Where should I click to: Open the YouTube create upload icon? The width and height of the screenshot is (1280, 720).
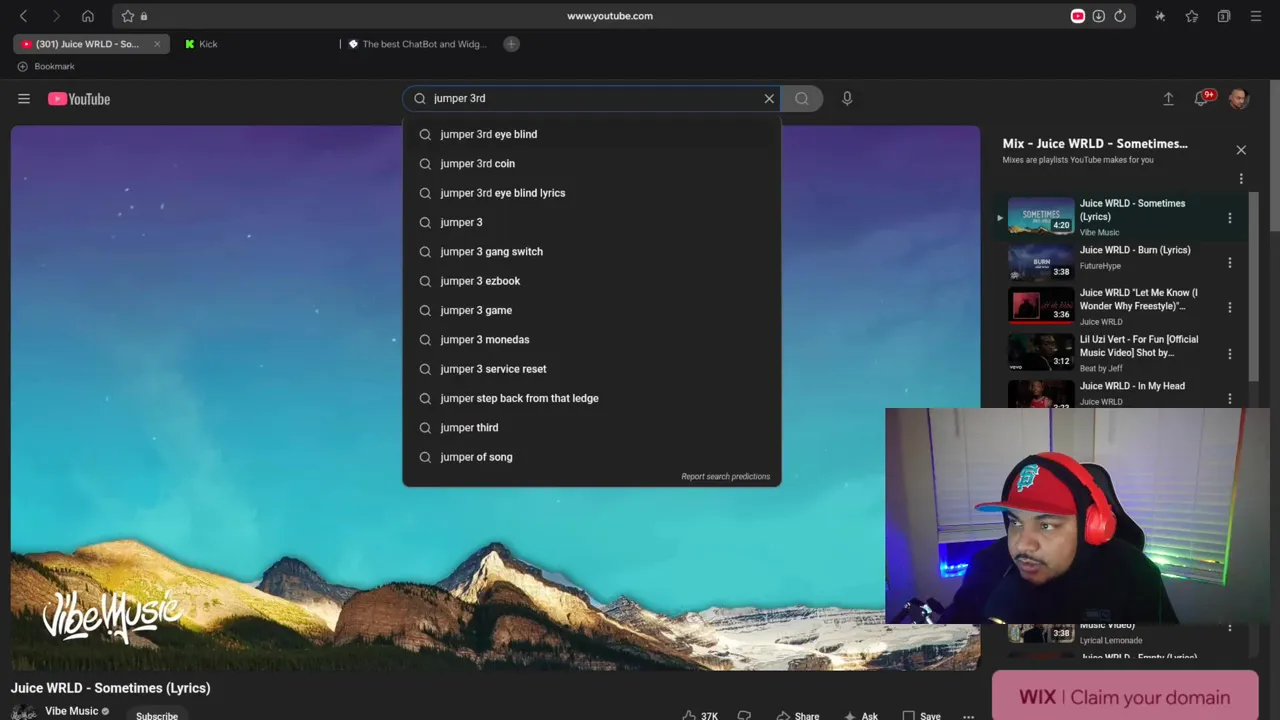tap(1168, 98)
